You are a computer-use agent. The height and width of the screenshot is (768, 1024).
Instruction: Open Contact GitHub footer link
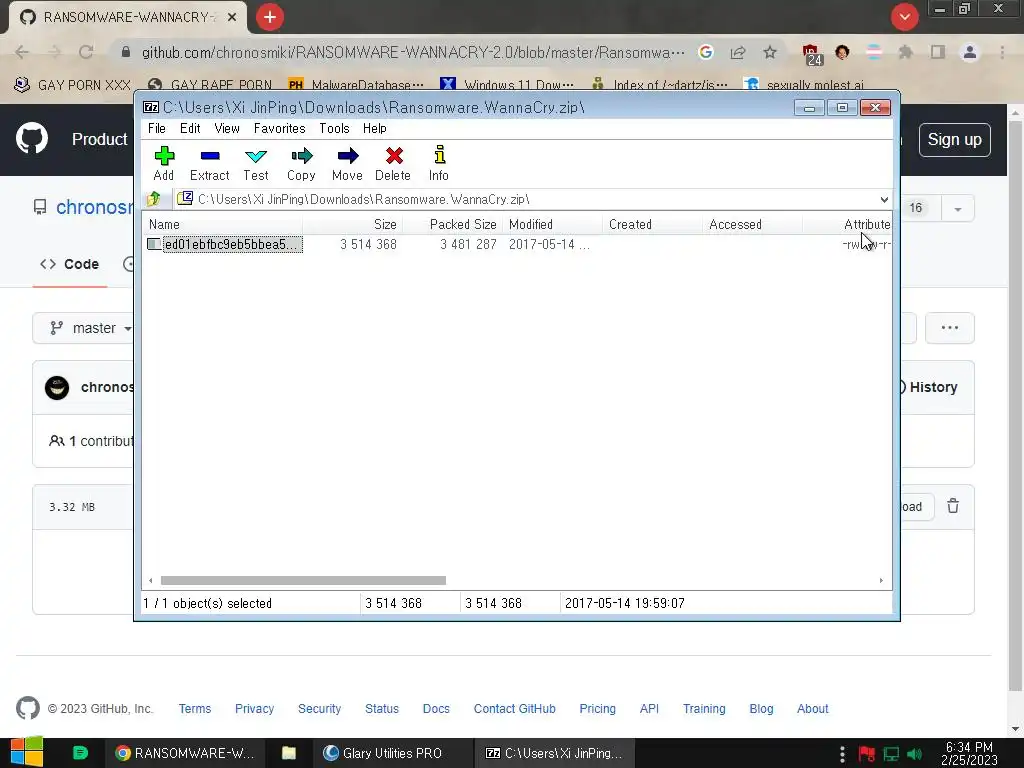tap(515, 709)
